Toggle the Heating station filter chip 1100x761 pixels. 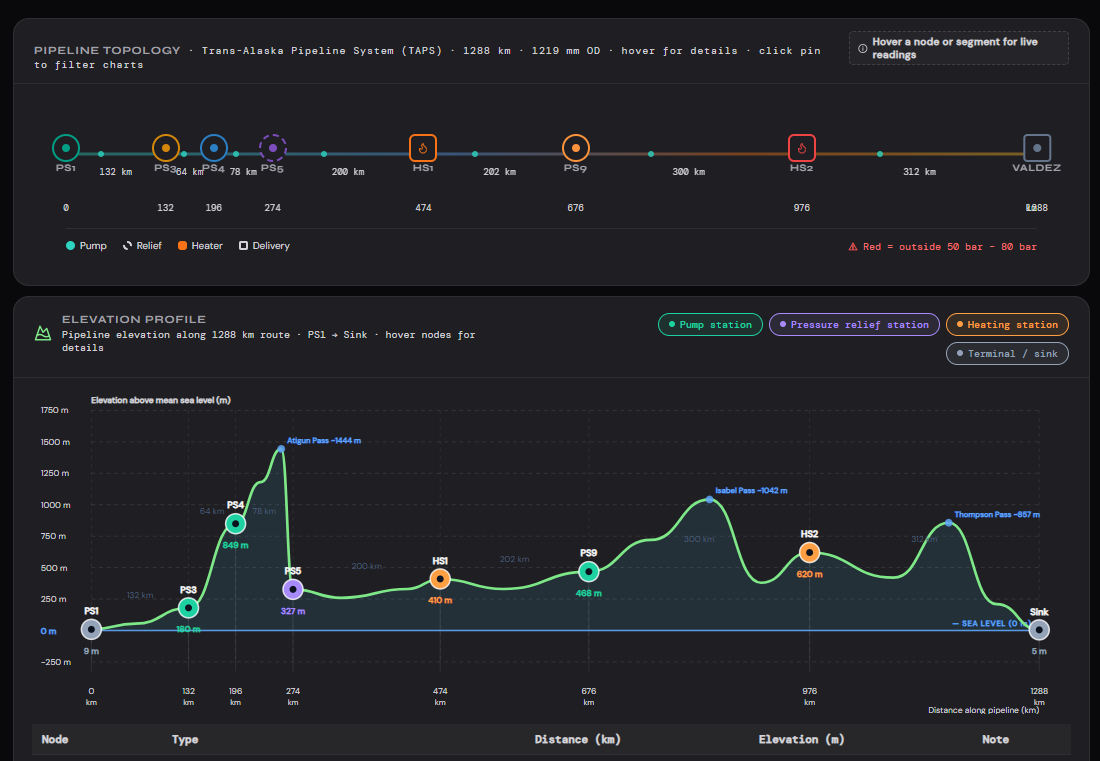coord(1007,325)
